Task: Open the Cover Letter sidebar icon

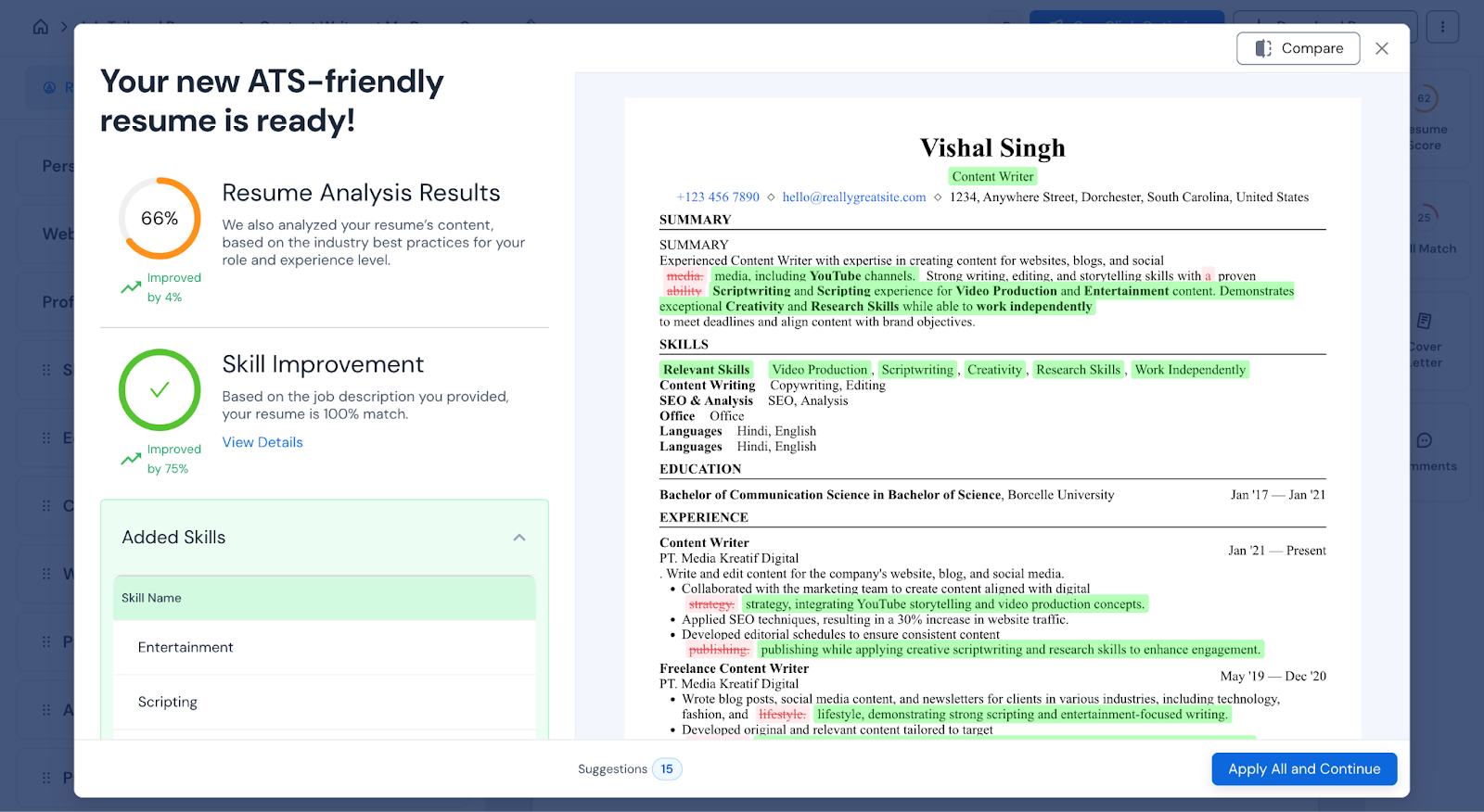Action: click(x=1424, y=322)
